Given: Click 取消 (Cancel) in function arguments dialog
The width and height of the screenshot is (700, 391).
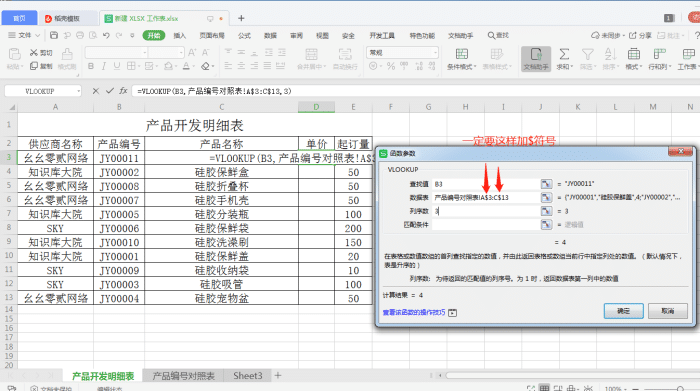Looking at the screenshot, I should click(x=668, y=311).
